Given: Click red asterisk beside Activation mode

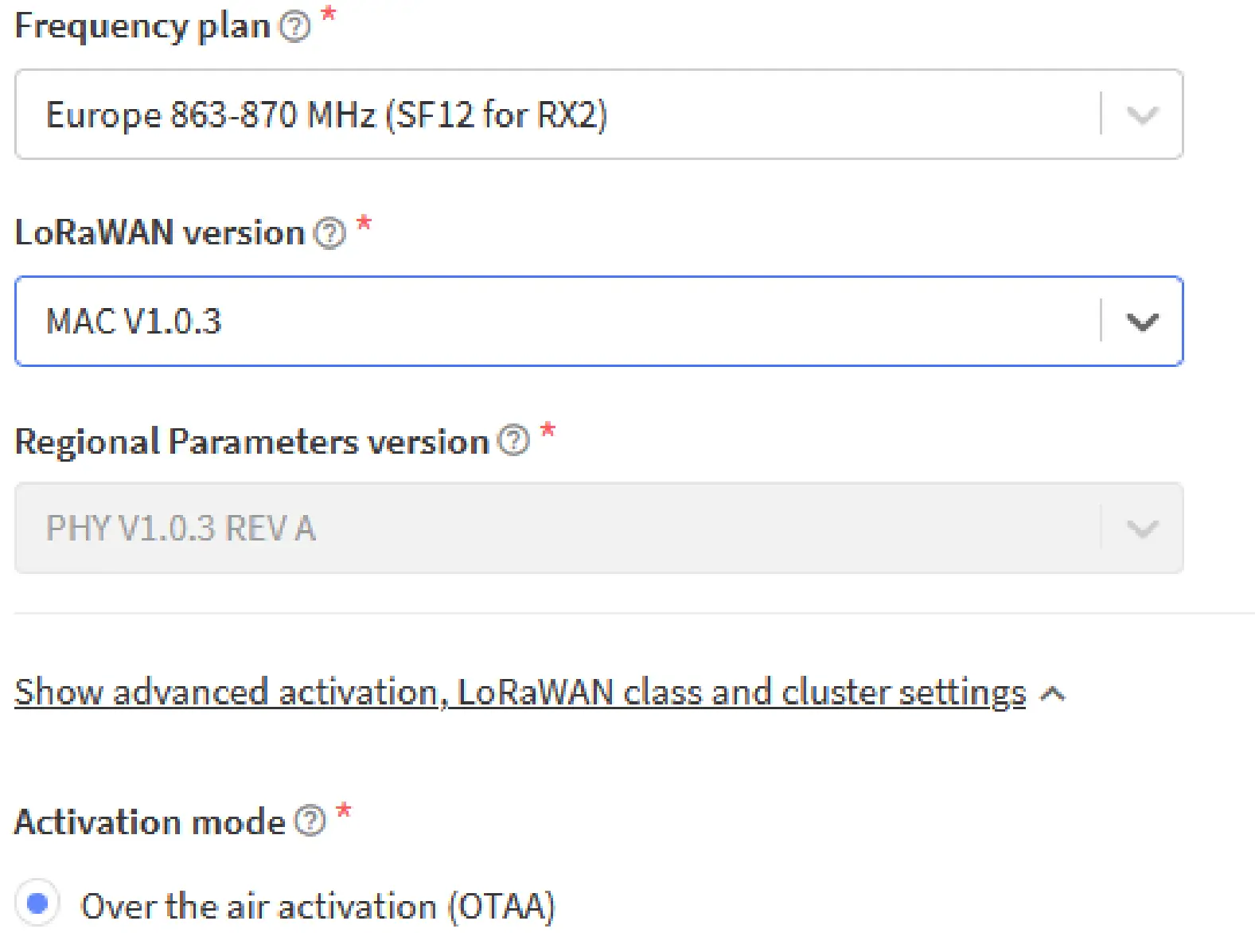Looking at the screenshot, I should click(344, 811).
